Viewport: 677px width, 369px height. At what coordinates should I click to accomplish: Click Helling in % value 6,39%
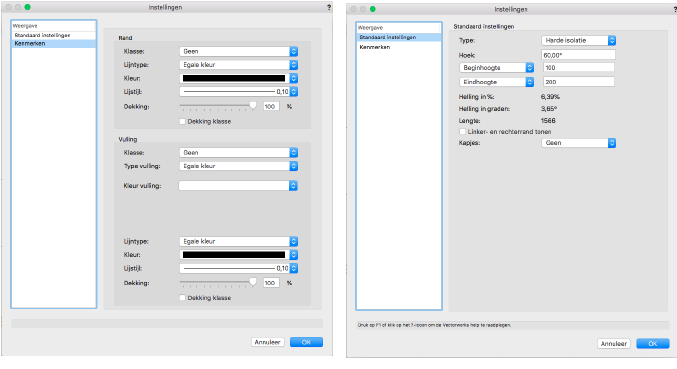coord(550,97)
